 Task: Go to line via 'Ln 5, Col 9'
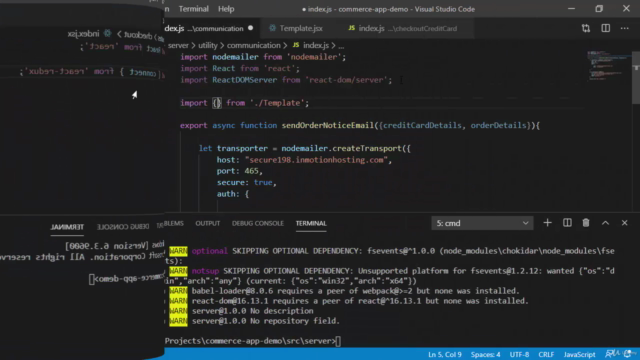coord(444,354)
